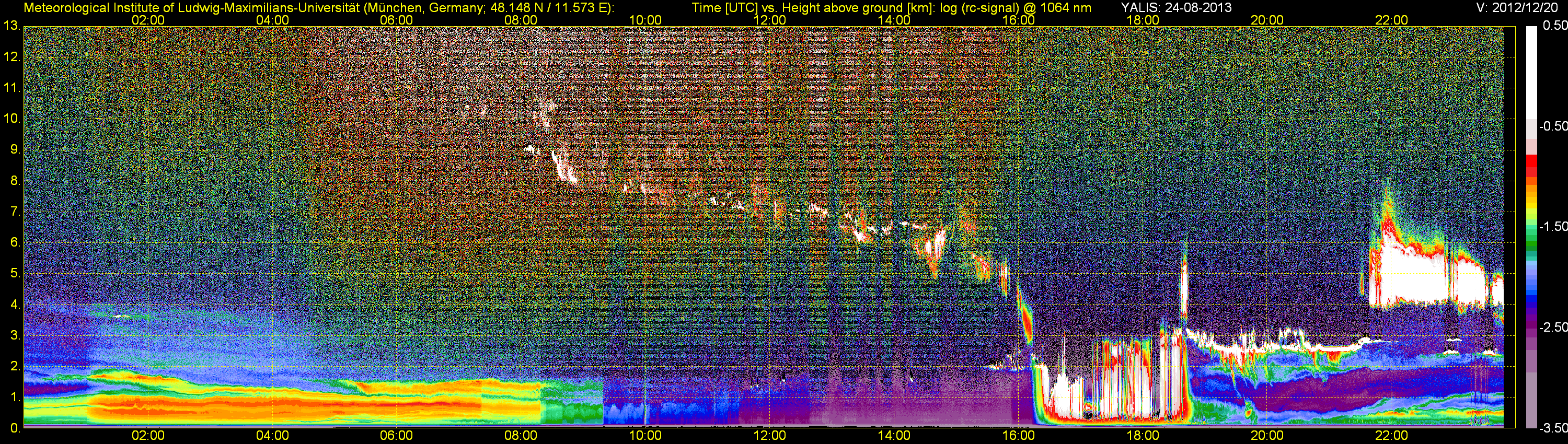Click the '12:00' tick on the top time axis
The image size is (1568, 444).
pos(769,20)
